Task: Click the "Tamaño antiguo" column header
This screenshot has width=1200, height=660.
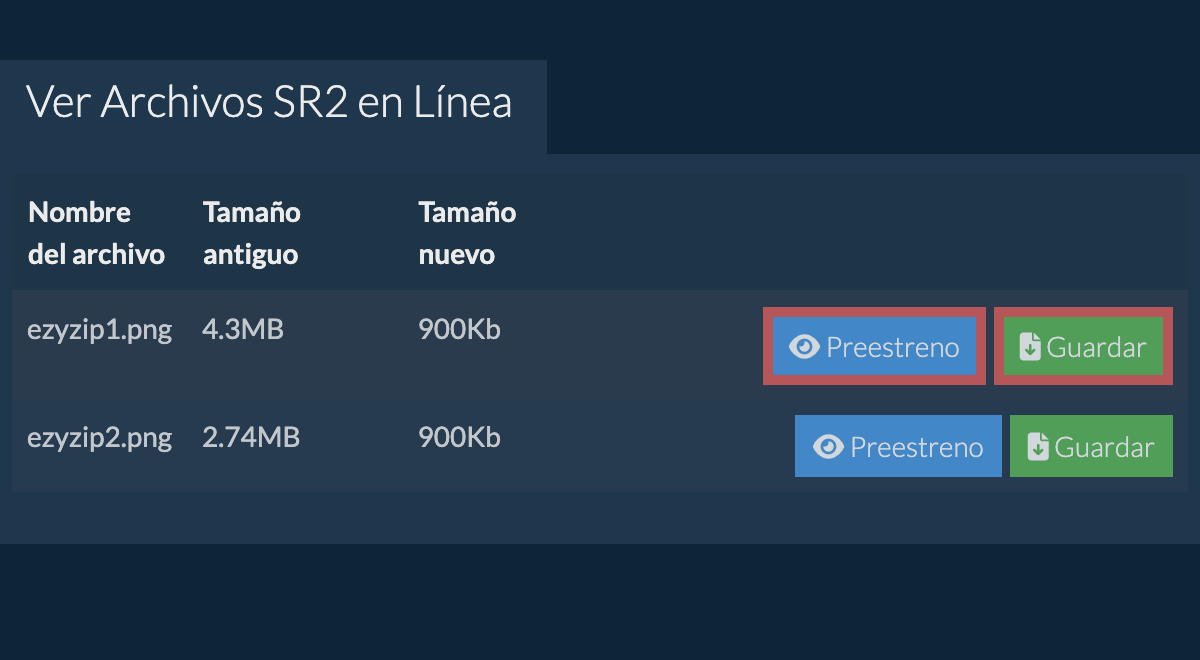Action: click(x=251, y=233)
